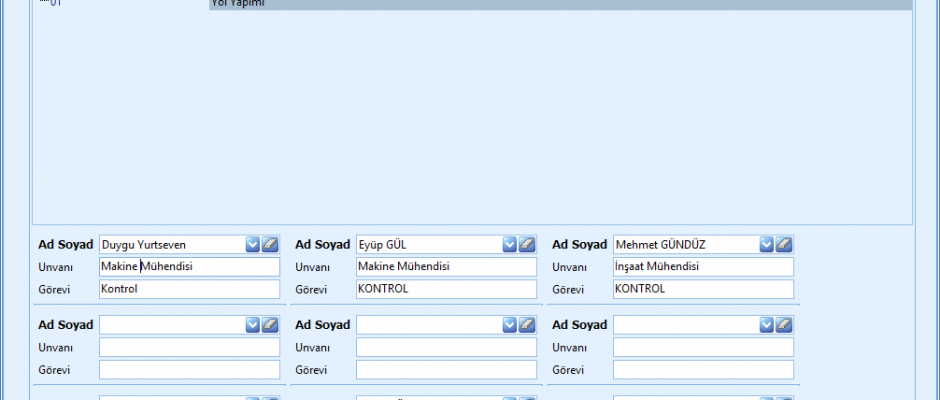Click eraser icon of empty Ad Soyad below Mehmet GÜNDÜZ
Image resolution: width=940 pixels, height=400 pixels.
[x=784, y=325]
